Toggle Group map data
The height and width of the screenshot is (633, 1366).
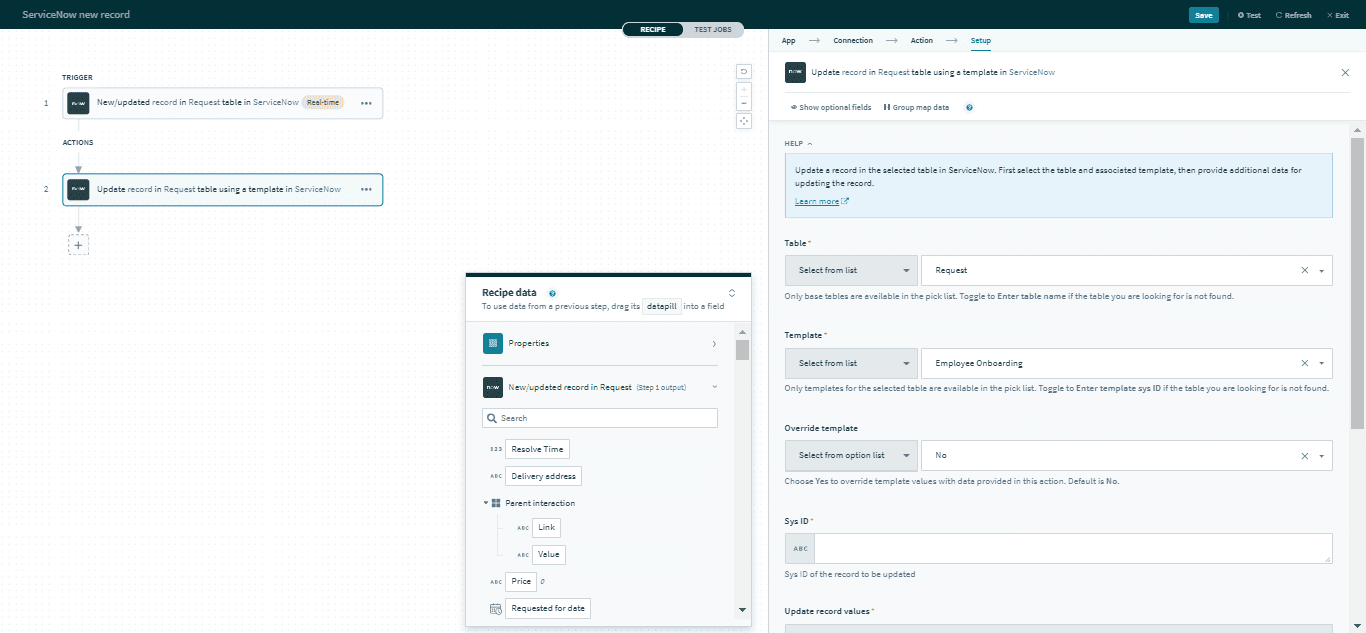[916, 108]
